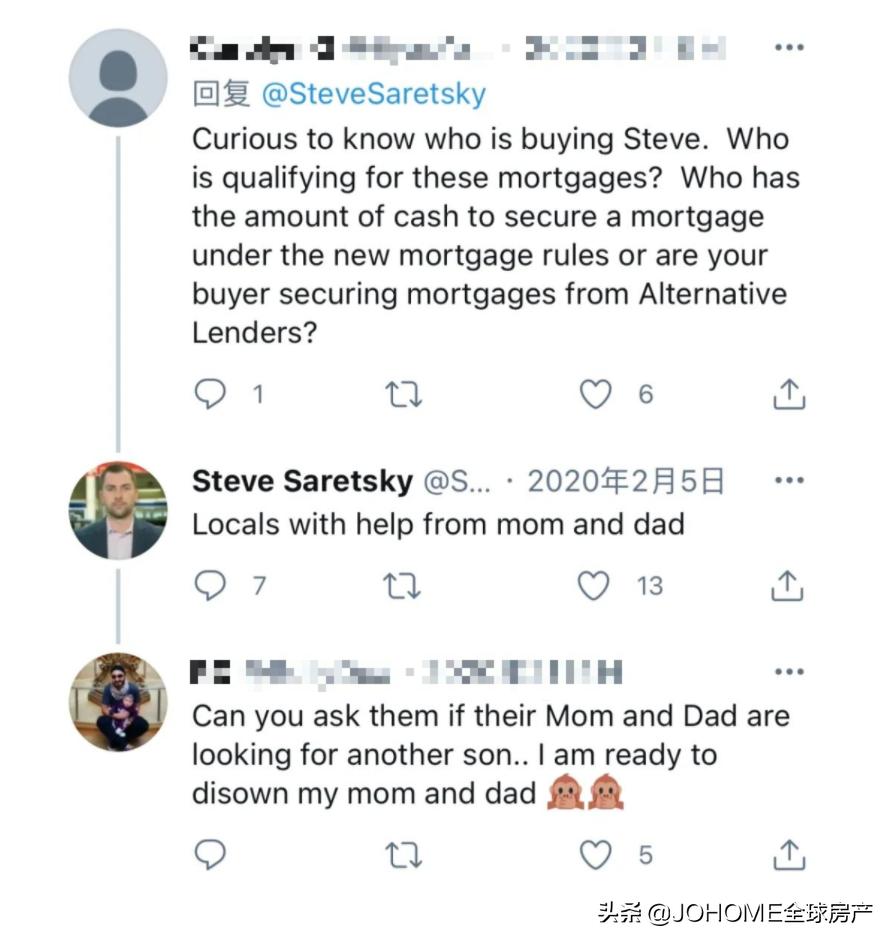
Task: Click the 2020年2月5日 tweet timestamp
Action: (625, 482)
